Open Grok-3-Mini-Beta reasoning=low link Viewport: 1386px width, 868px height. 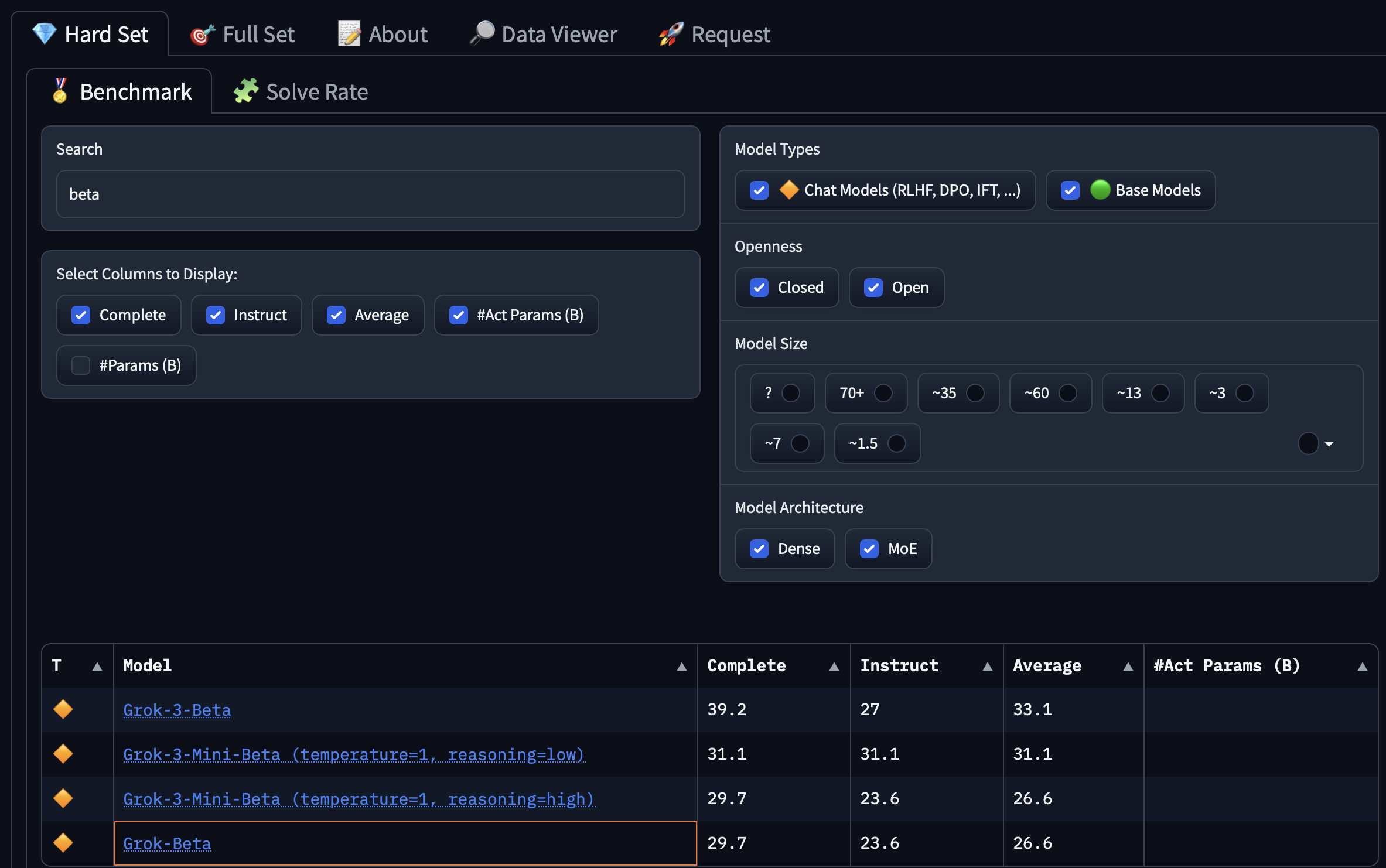pos(354,754)
